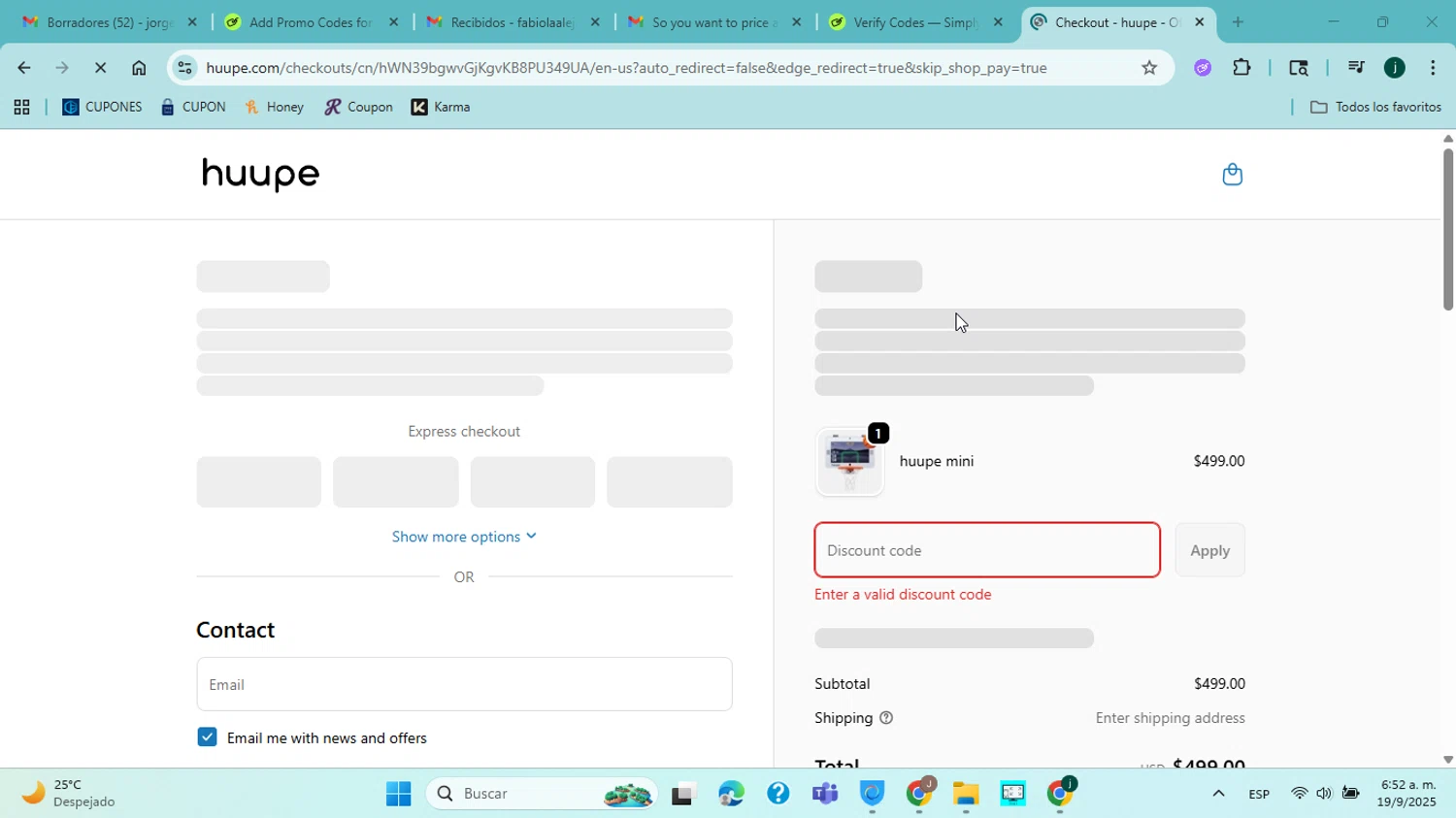This screenshot has width=1456, height=818.
Task: Open the weather widget on the taskbar
Action: [x=68, y=794]
